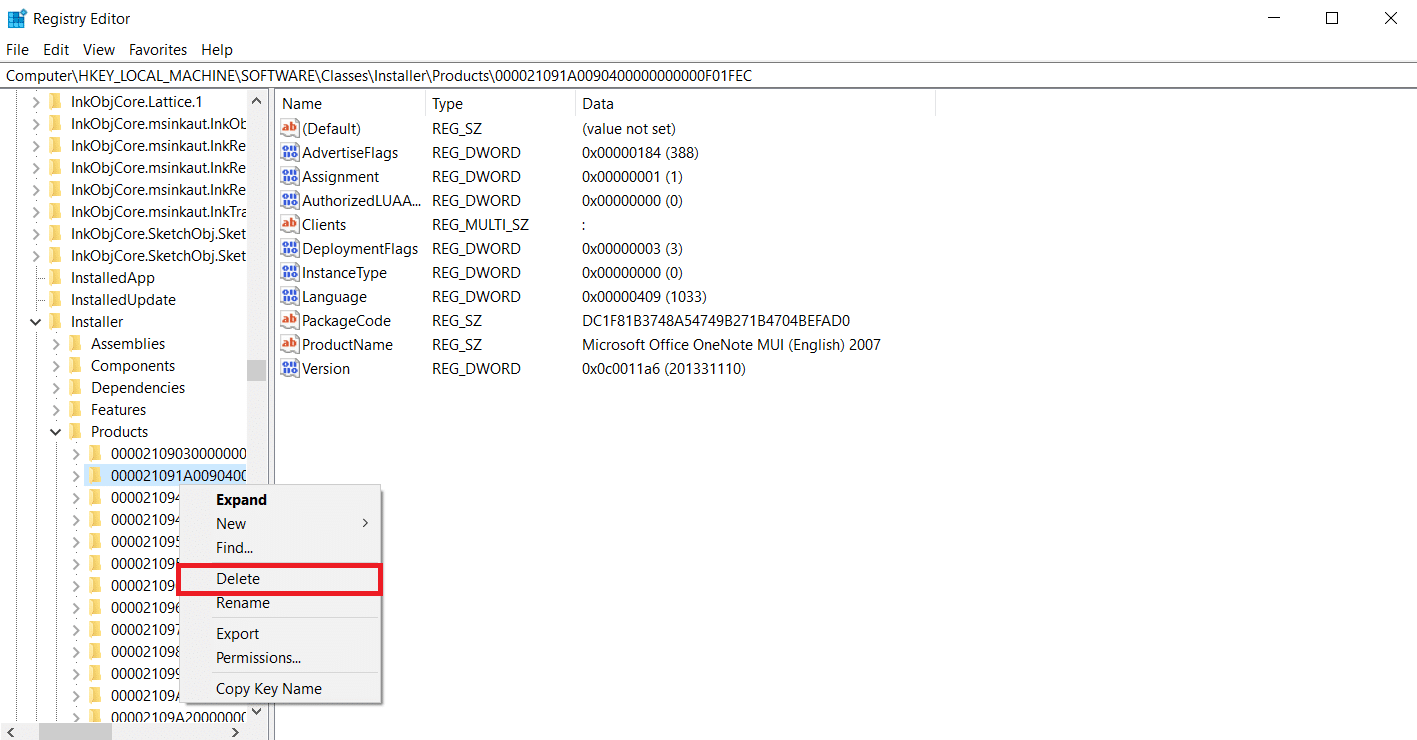
Task: Click the horizontal scrollbar left arrow
Action: 12,732
